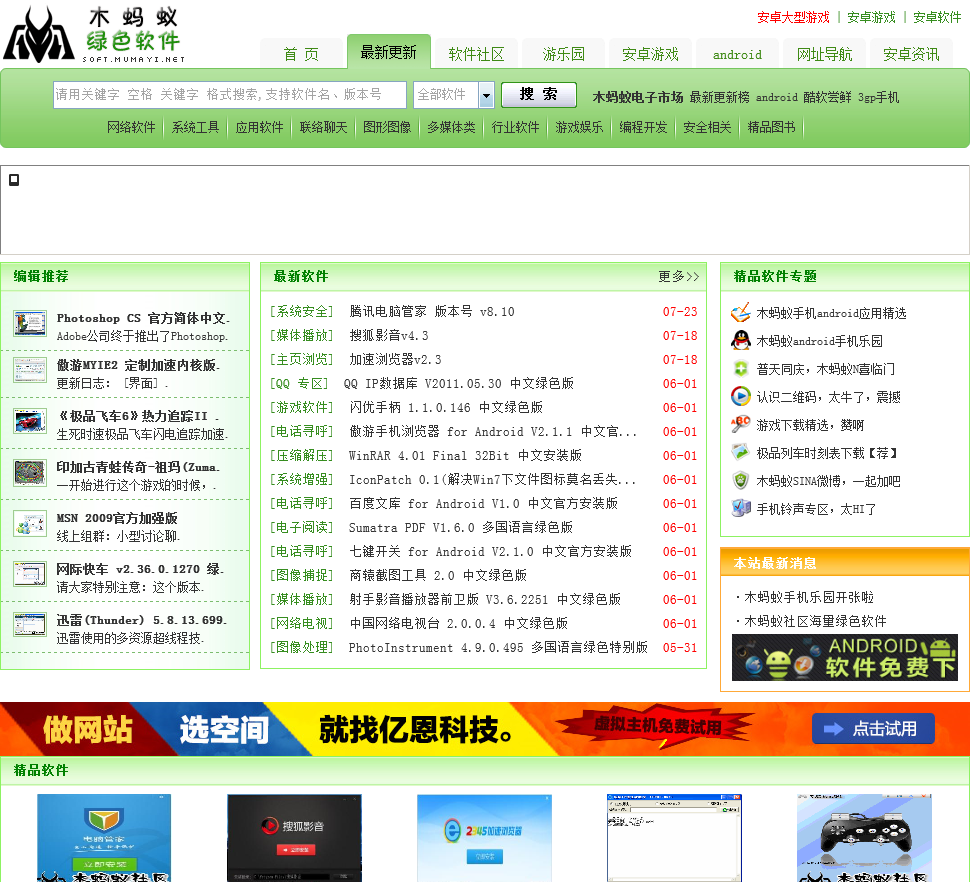Click [系统安全] category tag

point(301,312)
